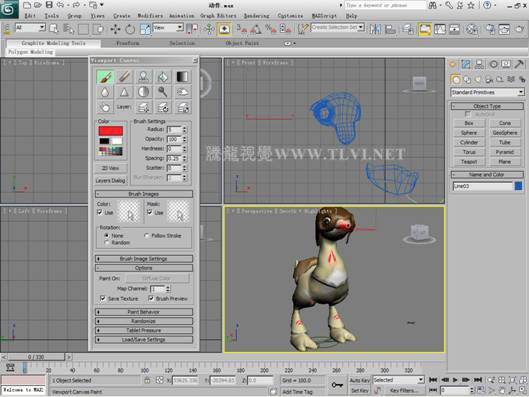Click the object name field Line03
Screen dimensions: 529x397
click(482, 186)
